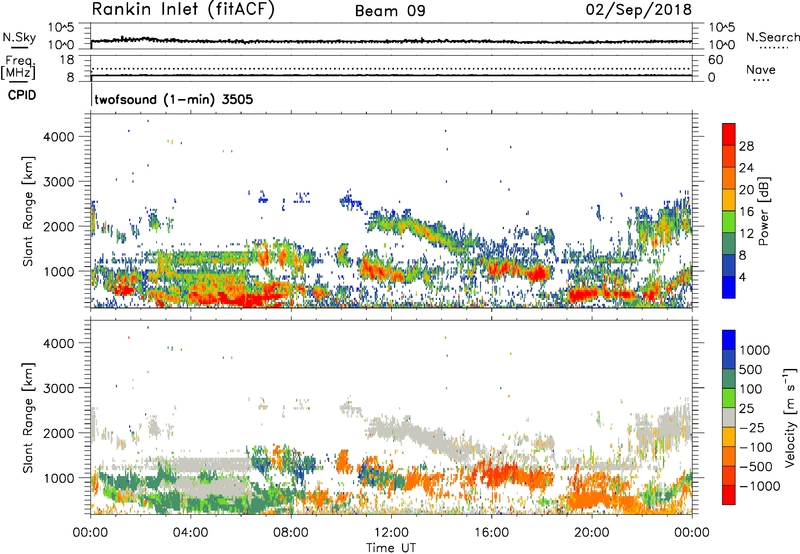
Task: Click the gray Velocity segment between 25 and -25
Action: [729, 417]
